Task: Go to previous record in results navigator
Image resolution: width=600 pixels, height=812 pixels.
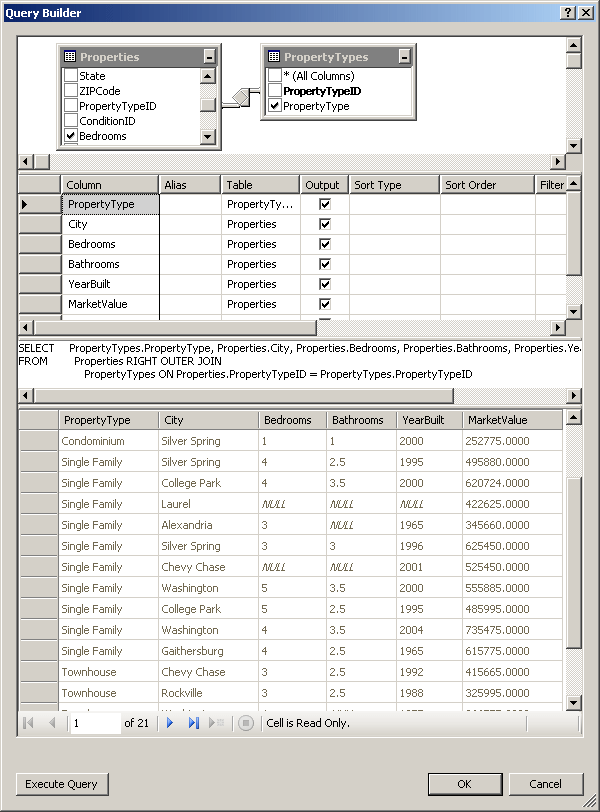Action: pos(52,723)
